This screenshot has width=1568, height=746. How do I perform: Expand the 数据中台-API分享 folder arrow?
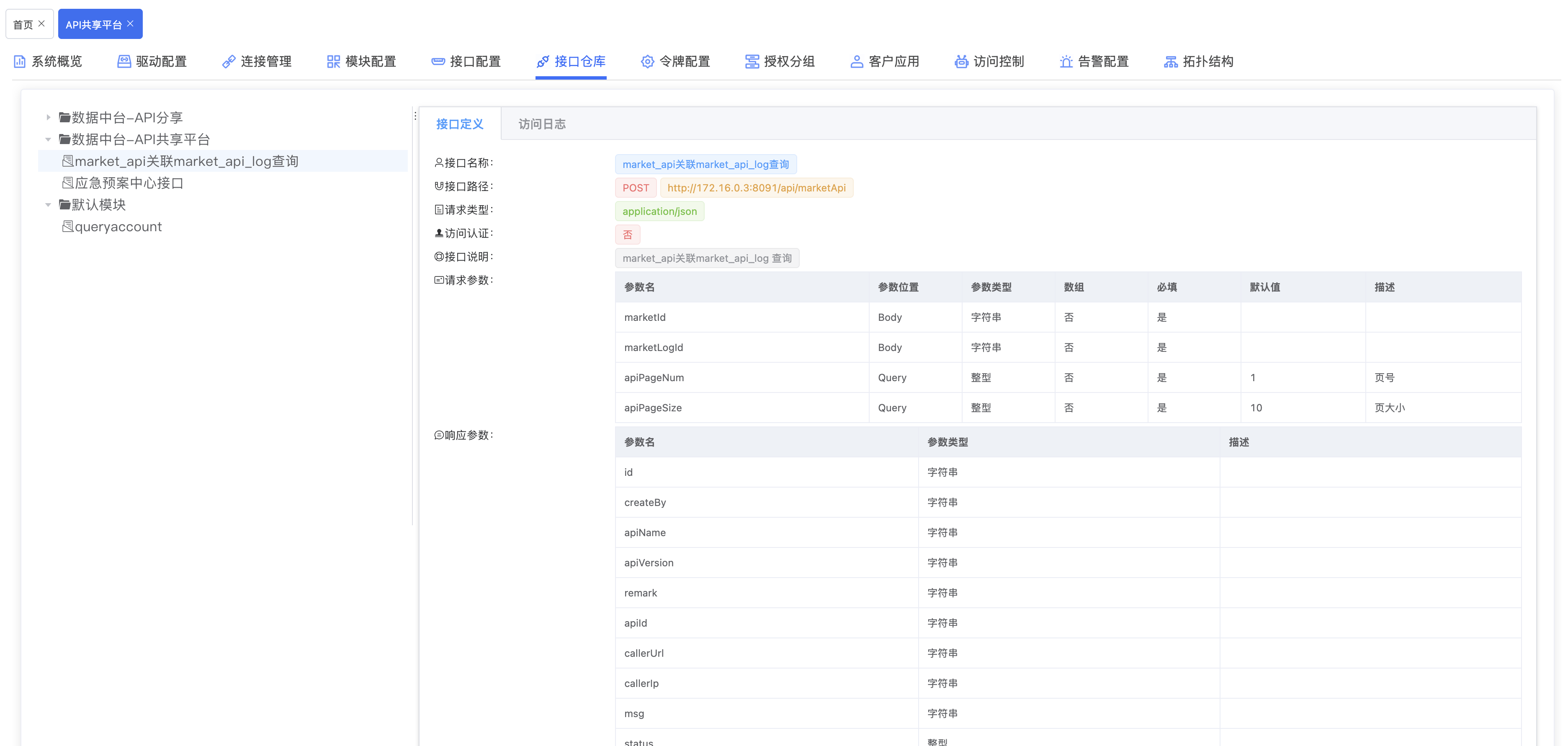coord(48,118)
